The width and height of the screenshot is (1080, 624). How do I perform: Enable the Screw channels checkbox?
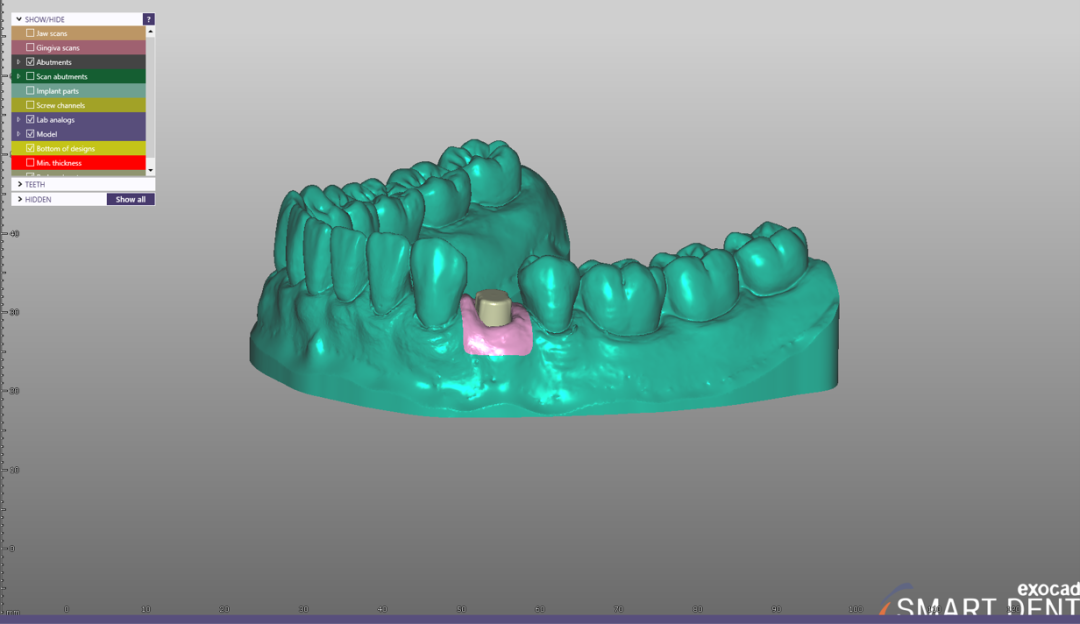pyautogui.click(x=30, y=105)
